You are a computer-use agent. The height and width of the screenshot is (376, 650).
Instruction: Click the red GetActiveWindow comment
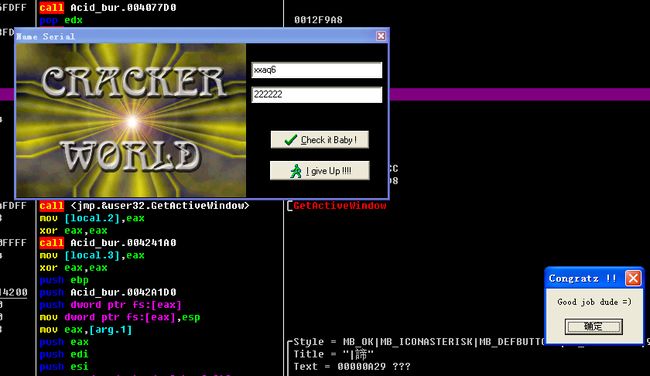pyautogui.click(x=340, y=206)
